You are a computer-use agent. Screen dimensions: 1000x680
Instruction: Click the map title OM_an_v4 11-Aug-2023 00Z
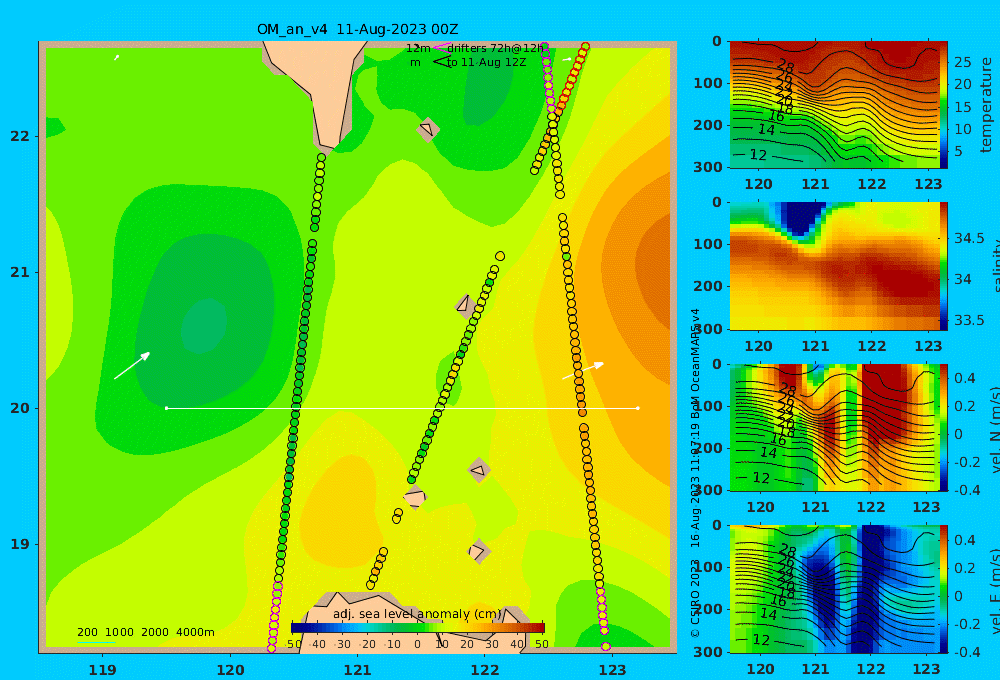click(x=357, y=29)
